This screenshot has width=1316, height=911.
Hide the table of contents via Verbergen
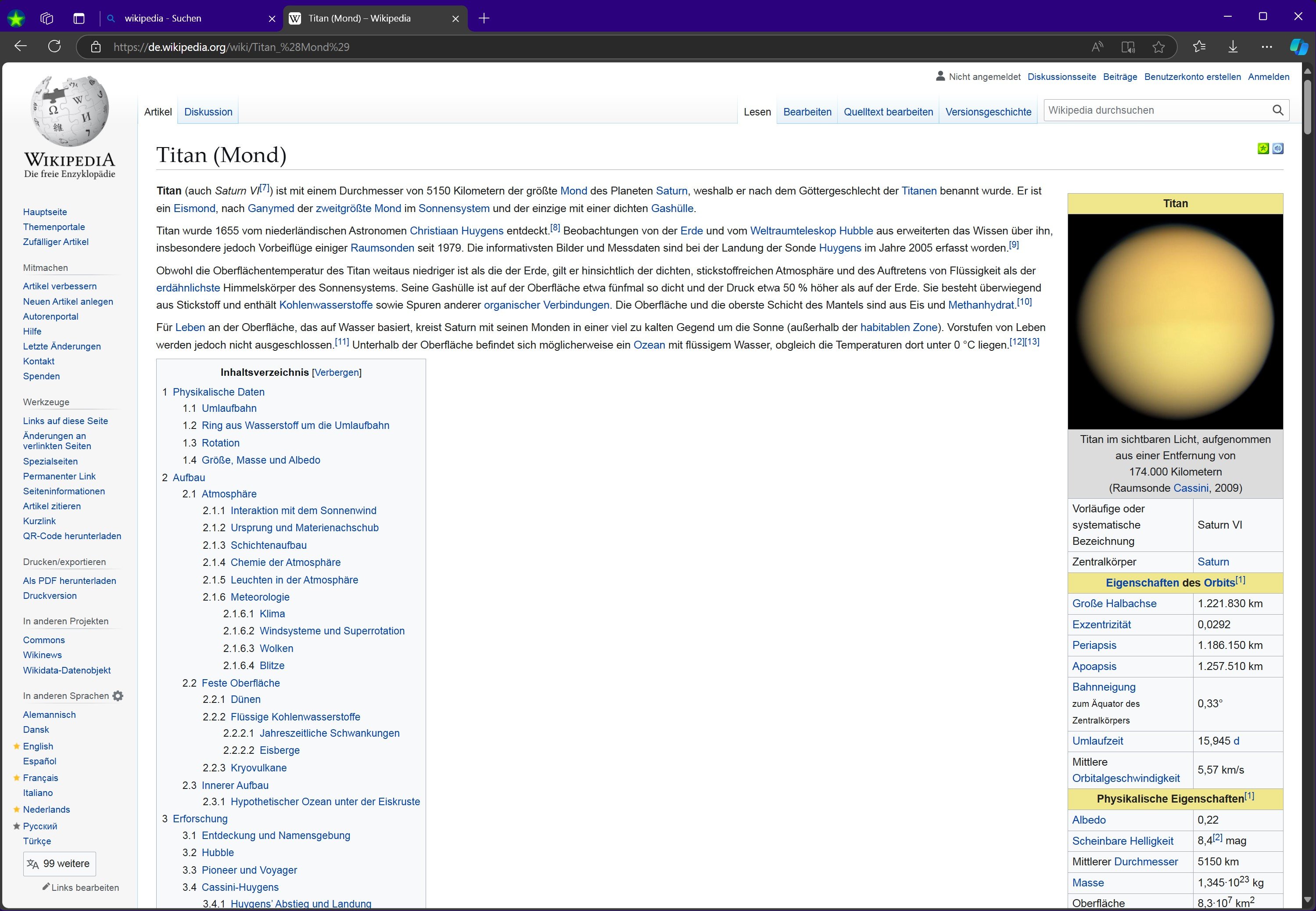point(337,373)
